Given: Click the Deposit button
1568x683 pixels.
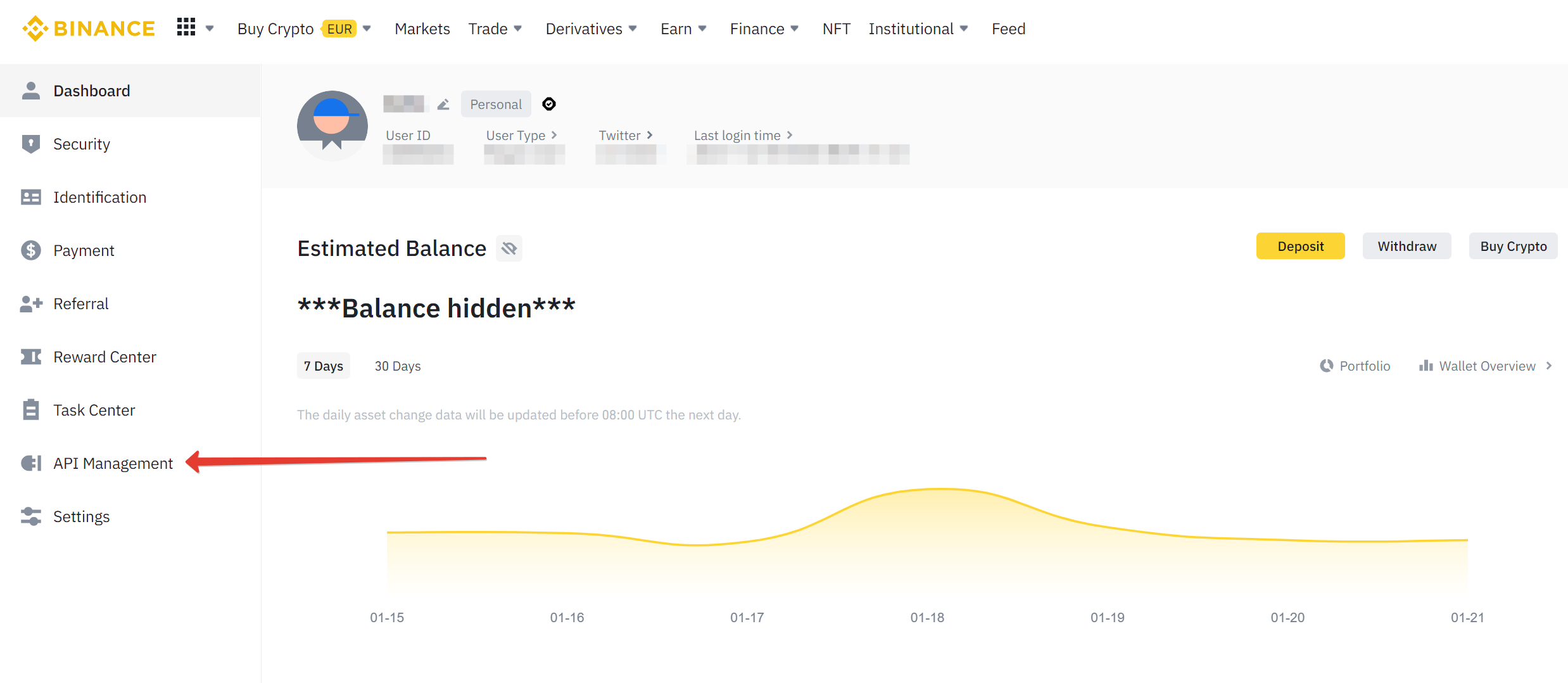Looking at the screenshot, I should coord(1301,246).
